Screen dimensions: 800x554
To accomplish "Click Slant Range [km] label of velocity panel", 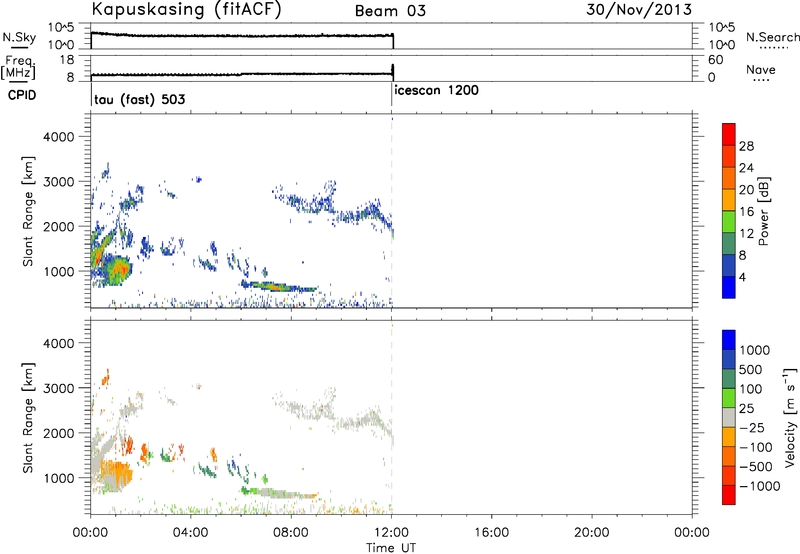I will 28,417.
